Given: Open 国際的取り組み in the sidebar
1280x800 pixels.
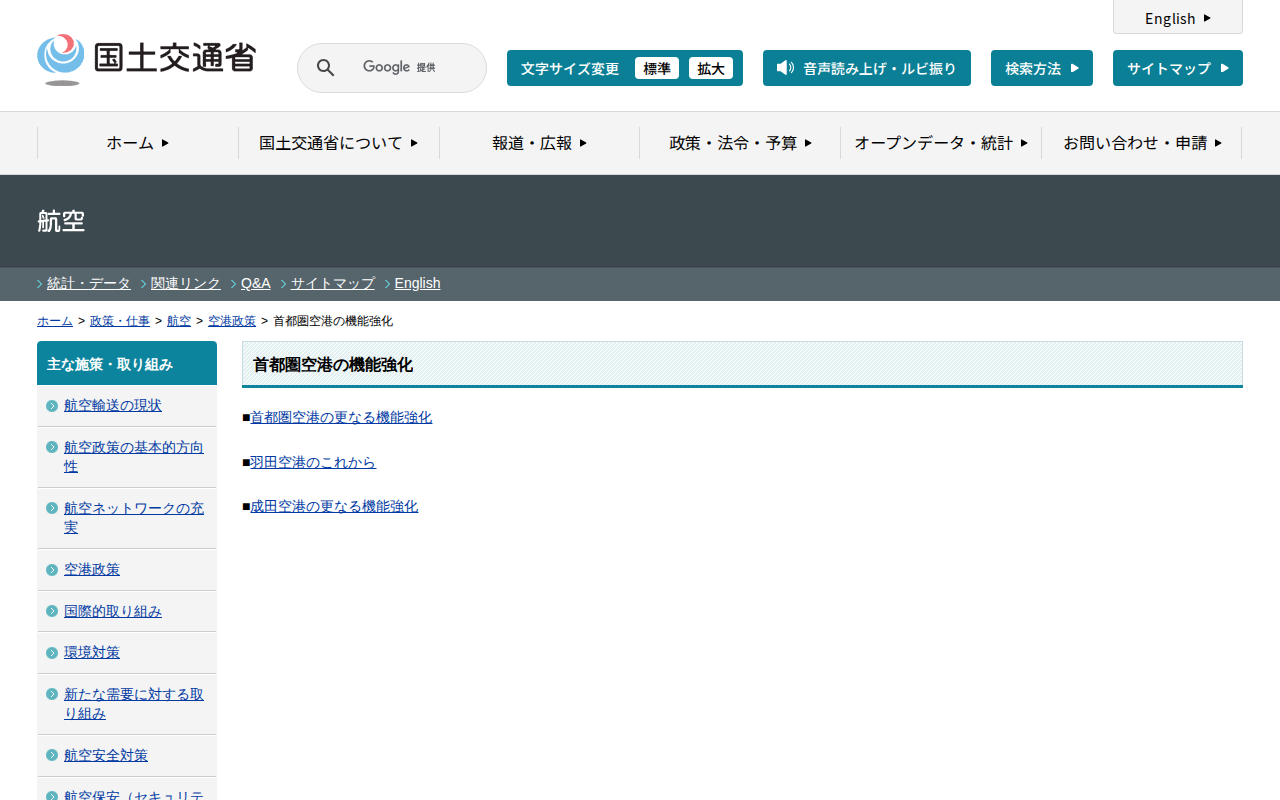Looking at the screenshot, I should pos(113,611).
